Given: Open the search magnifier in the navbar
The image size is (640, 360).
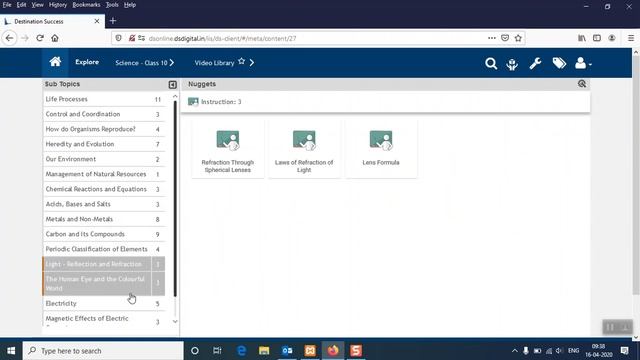Looking at the screenshot, I should click(491, 64).
